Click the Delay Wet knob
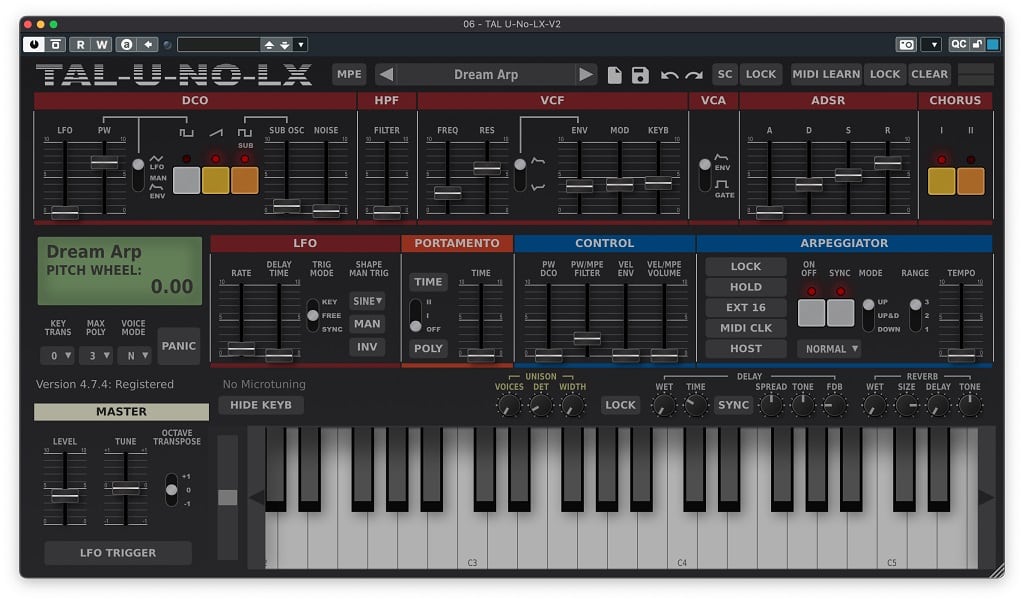1024x601 pixels. click(664, 406)
